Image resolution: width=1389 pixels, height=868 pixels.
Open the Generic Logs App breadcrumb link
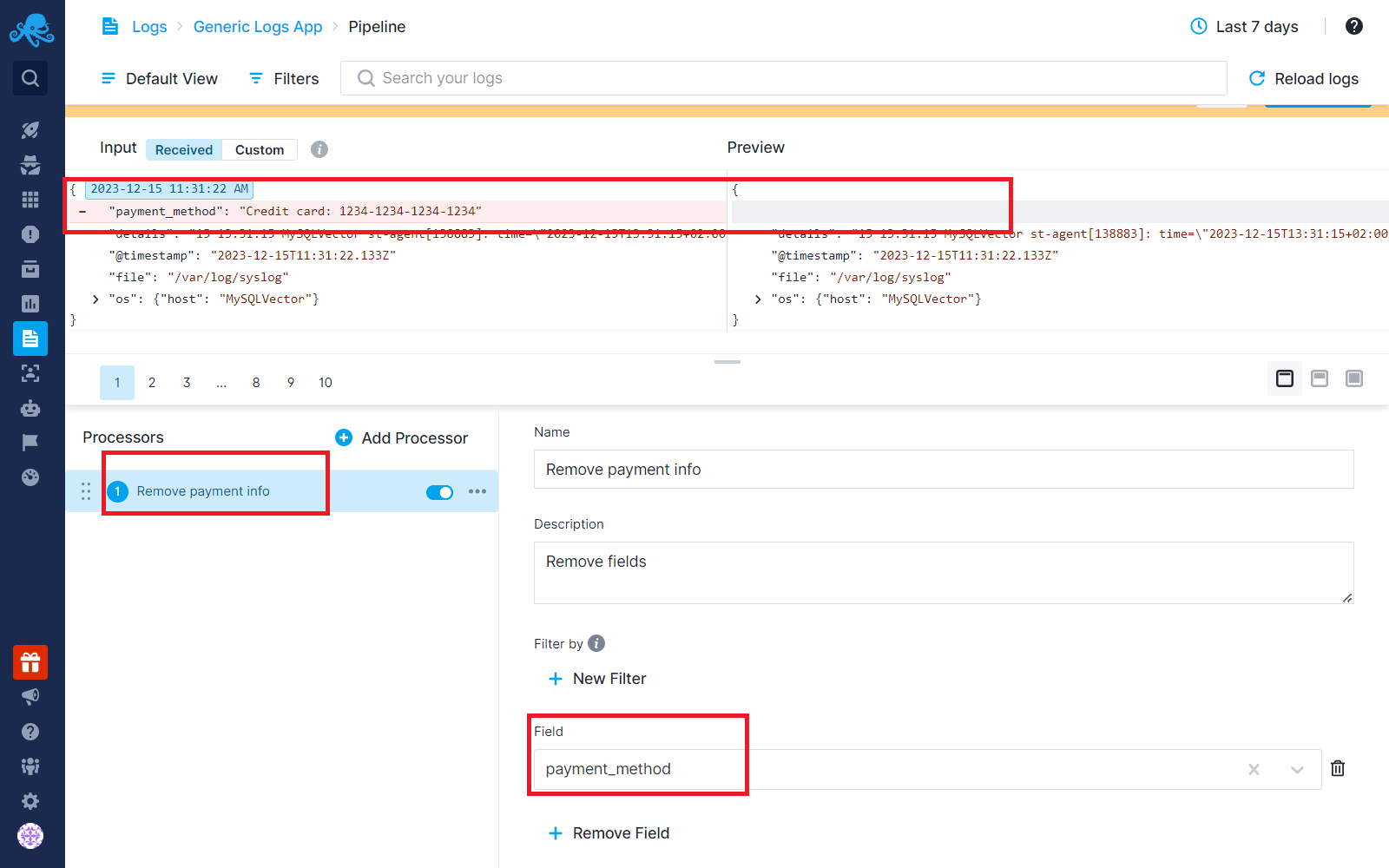tap(258, 27)
